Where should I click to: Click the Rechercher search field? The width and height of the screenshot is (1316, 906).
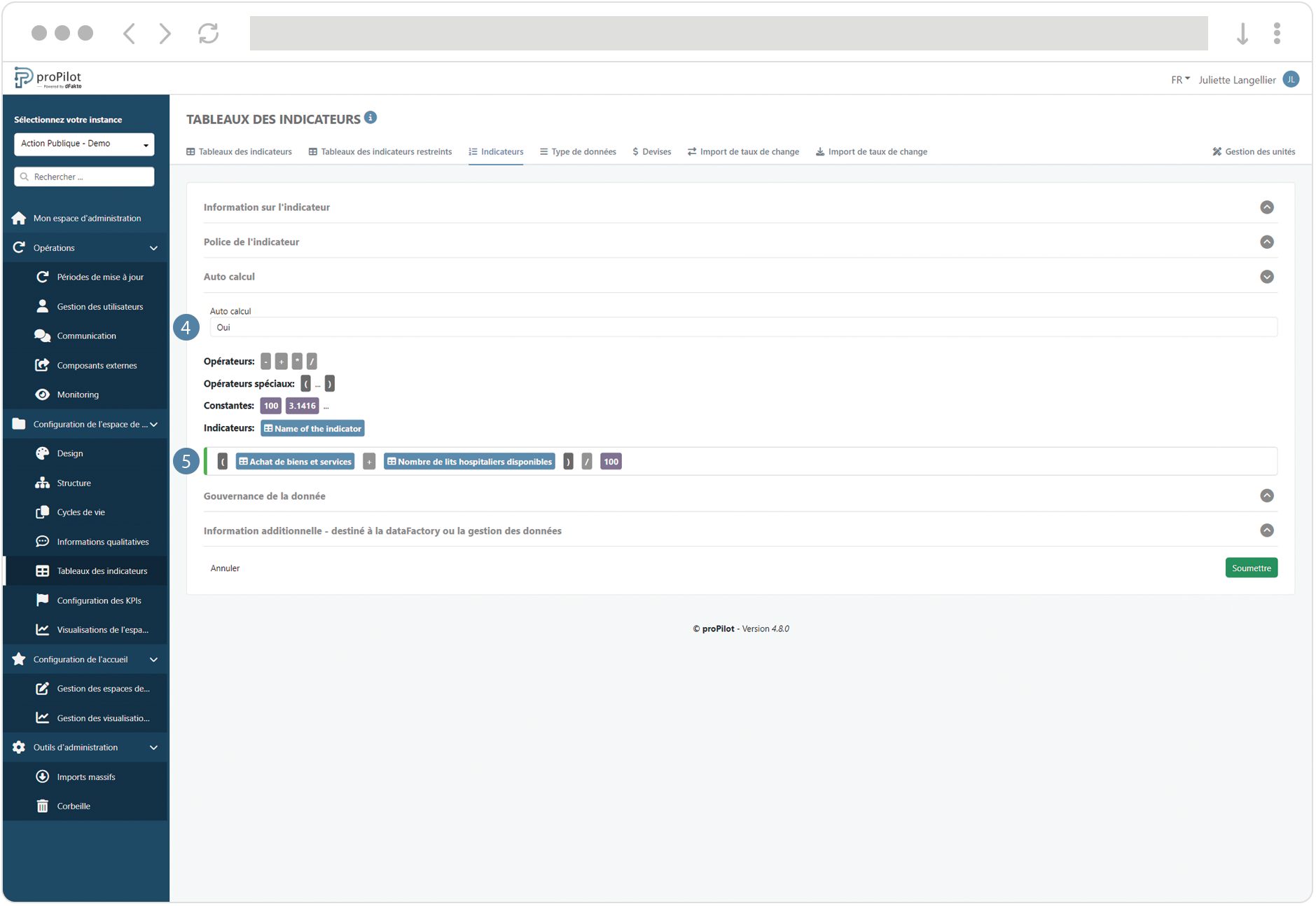coord(83,176)
